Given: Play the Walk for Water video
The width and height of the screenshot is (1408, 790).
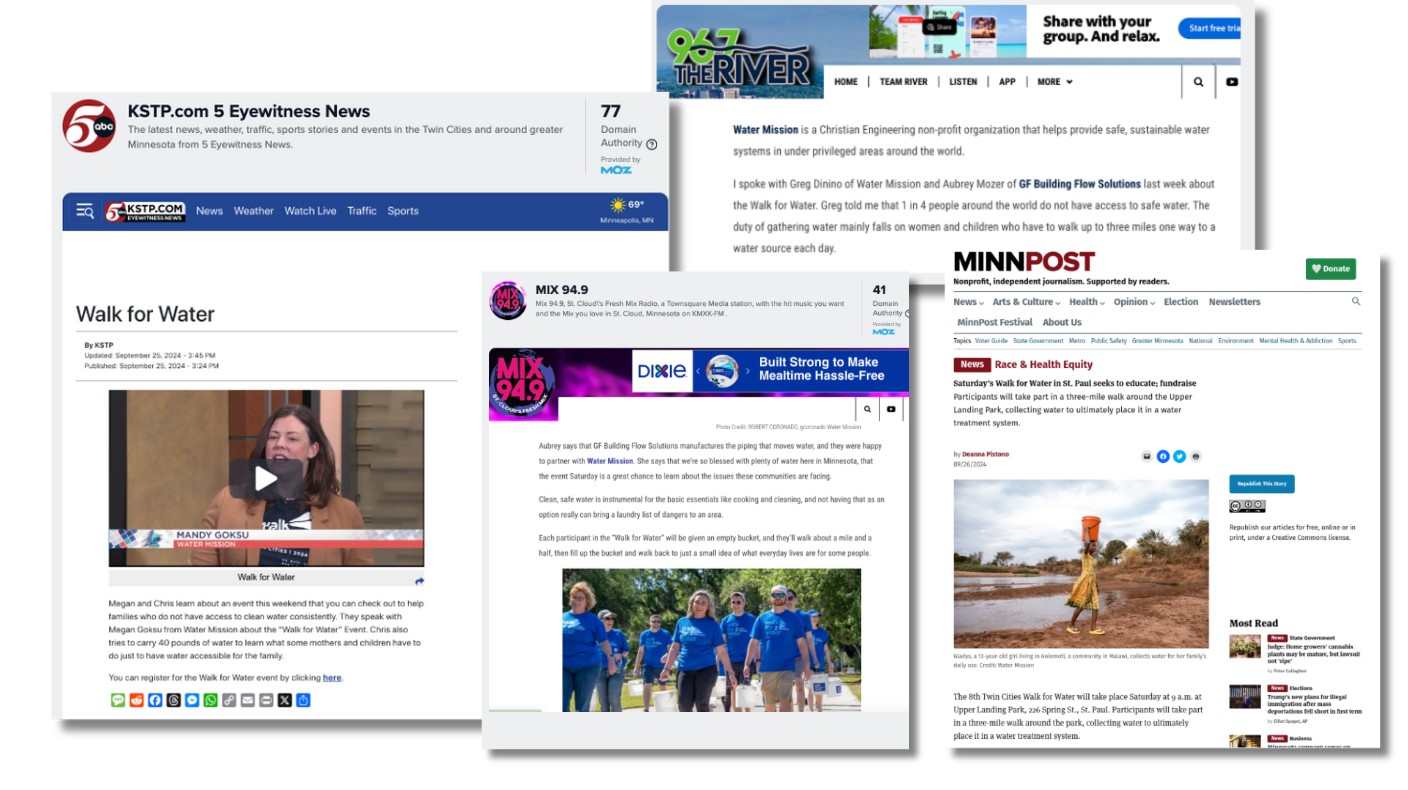Looking at the screenshot, I should point(266,478).
